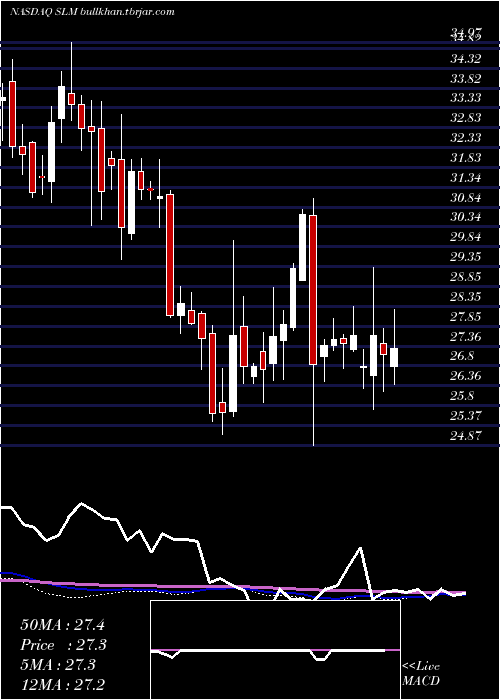Click the 25.37 price axis label
500x700 pixels.
click(466, 416)
